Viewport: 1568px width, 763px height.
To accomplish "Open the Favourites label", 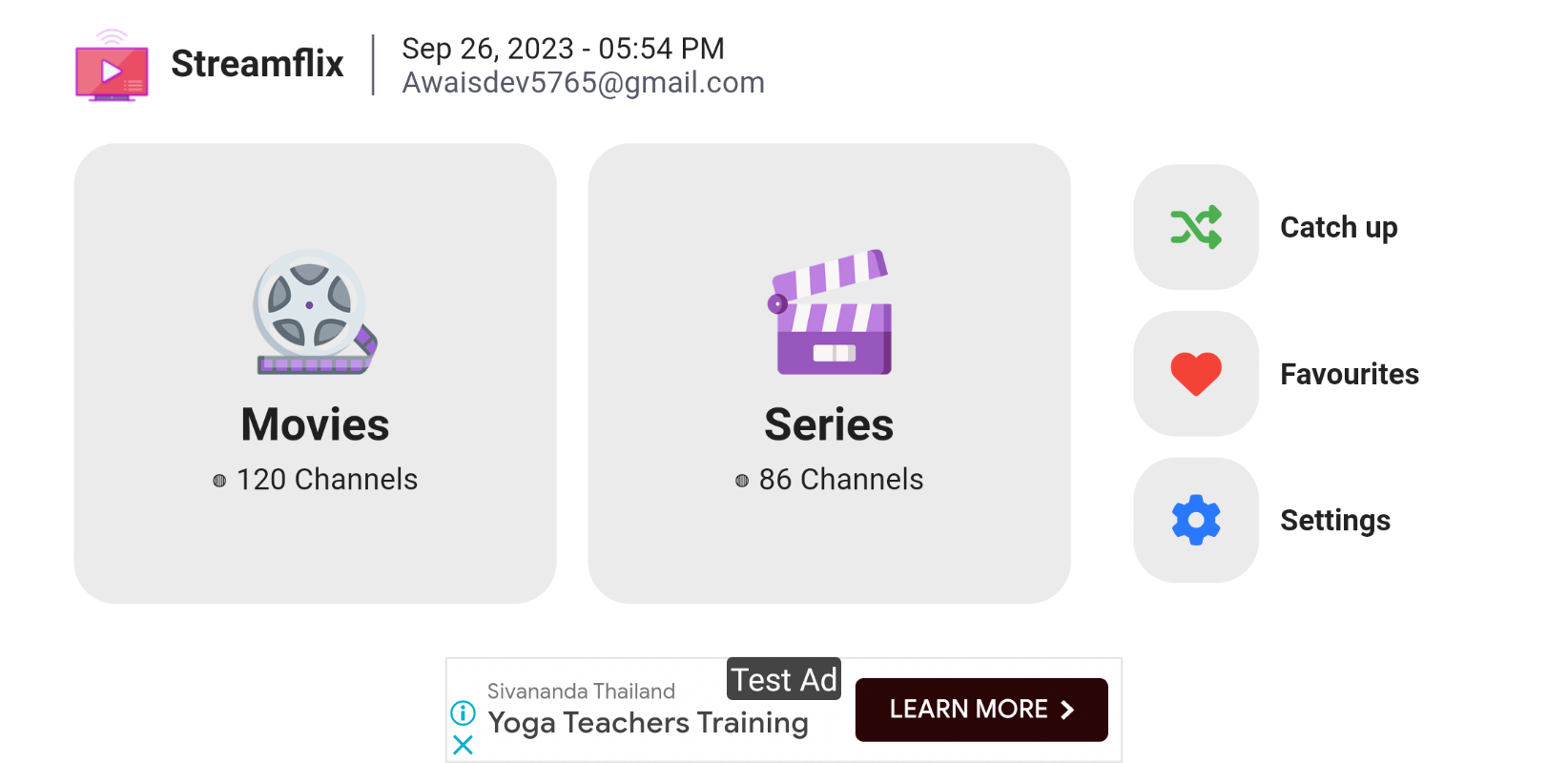I will coord(1350,374).
